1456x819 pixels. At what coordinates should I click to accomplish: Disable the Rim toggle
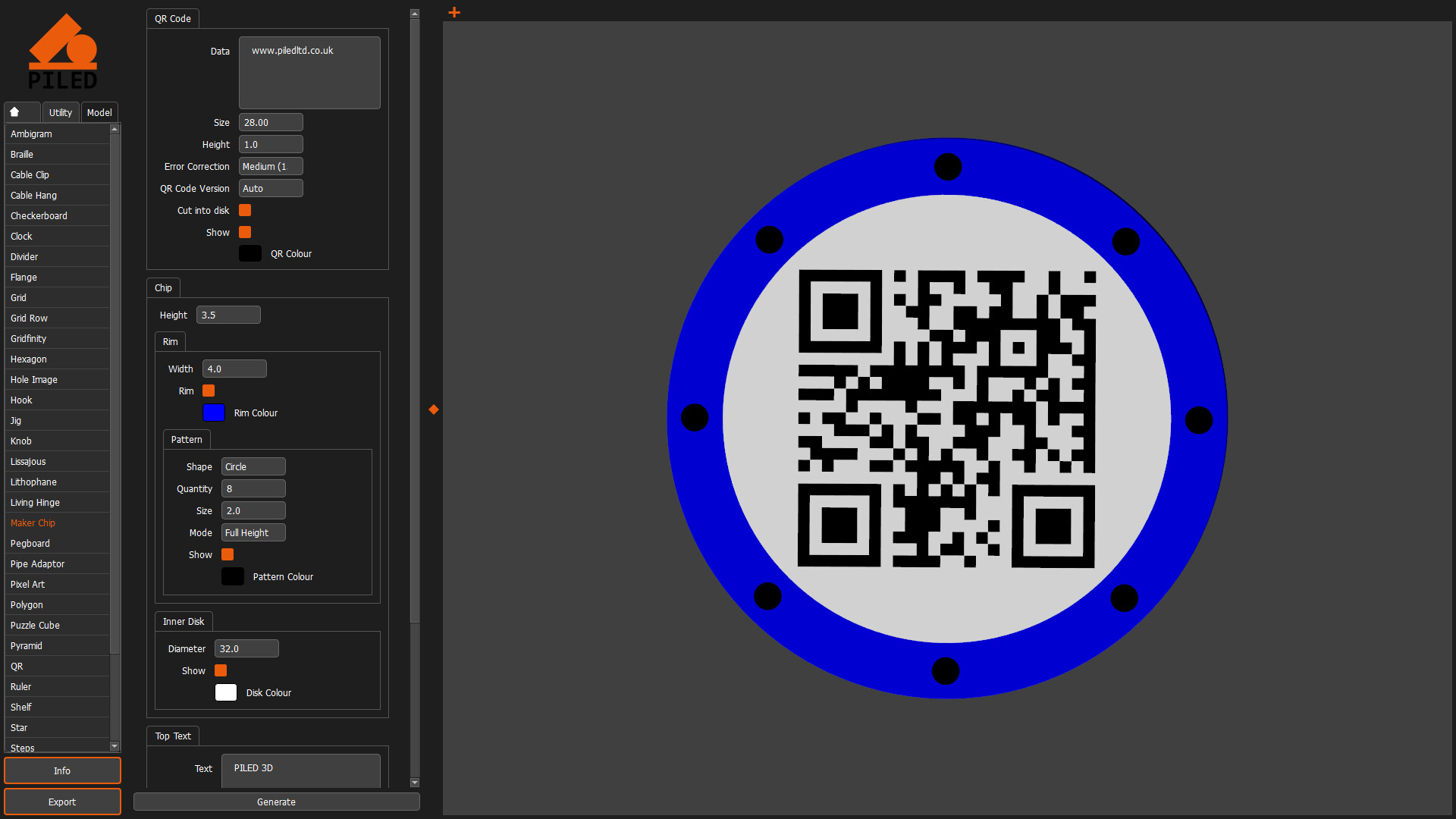point(209,391)
